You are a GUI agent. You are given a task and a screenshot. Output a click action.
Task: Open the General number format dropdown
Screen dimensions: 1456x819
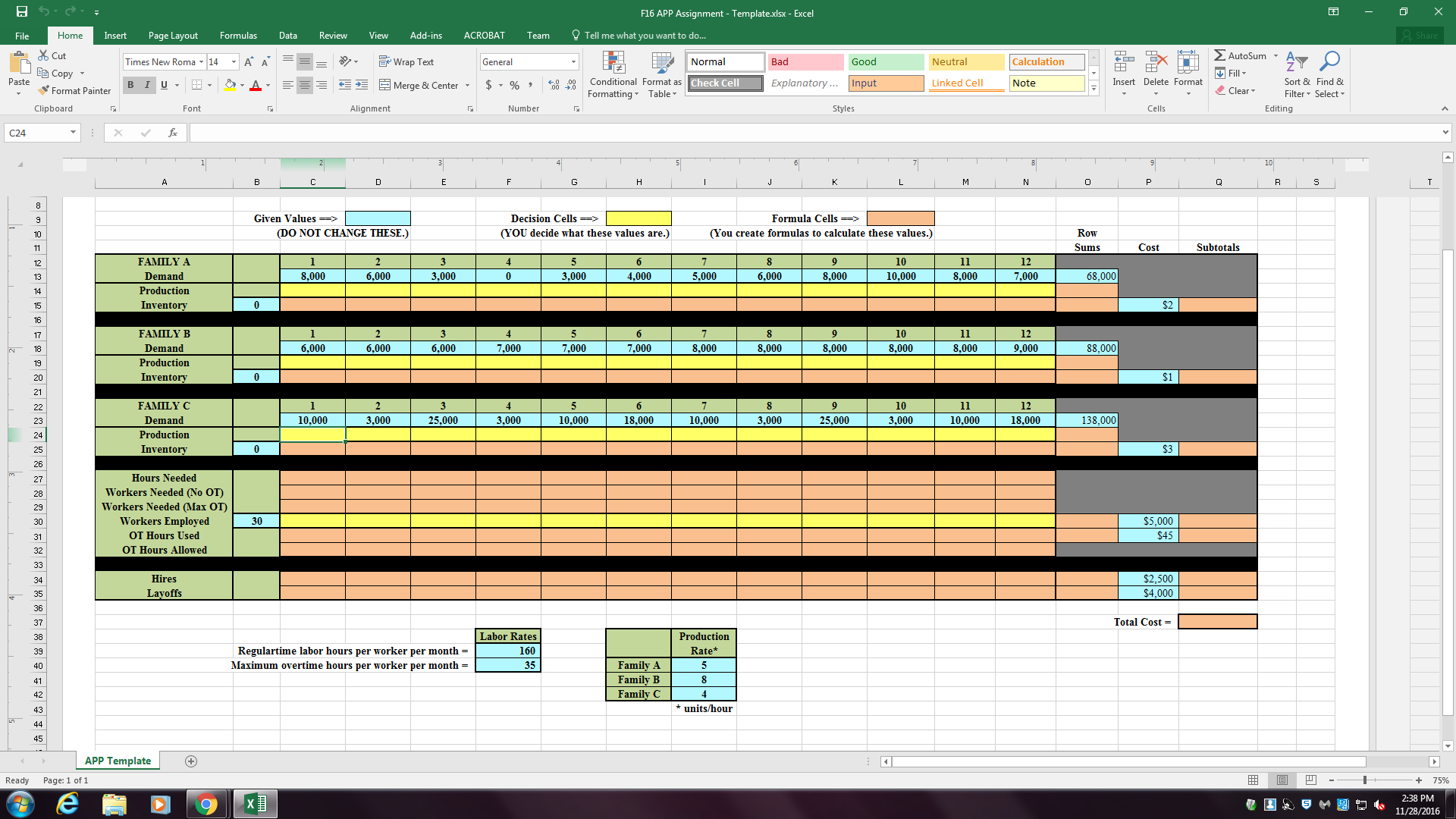[x=573, y=62]
